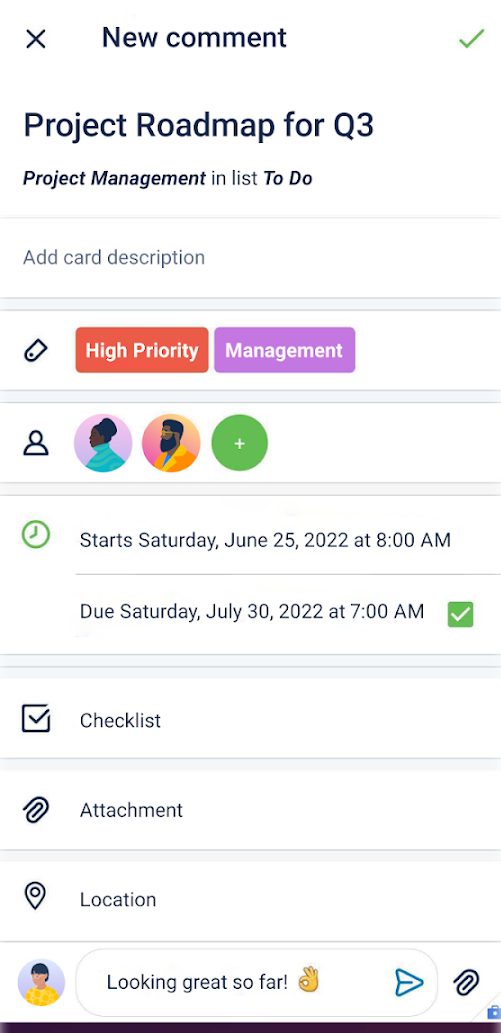Click the Attachment paperclip icon in list

[36, 810]
